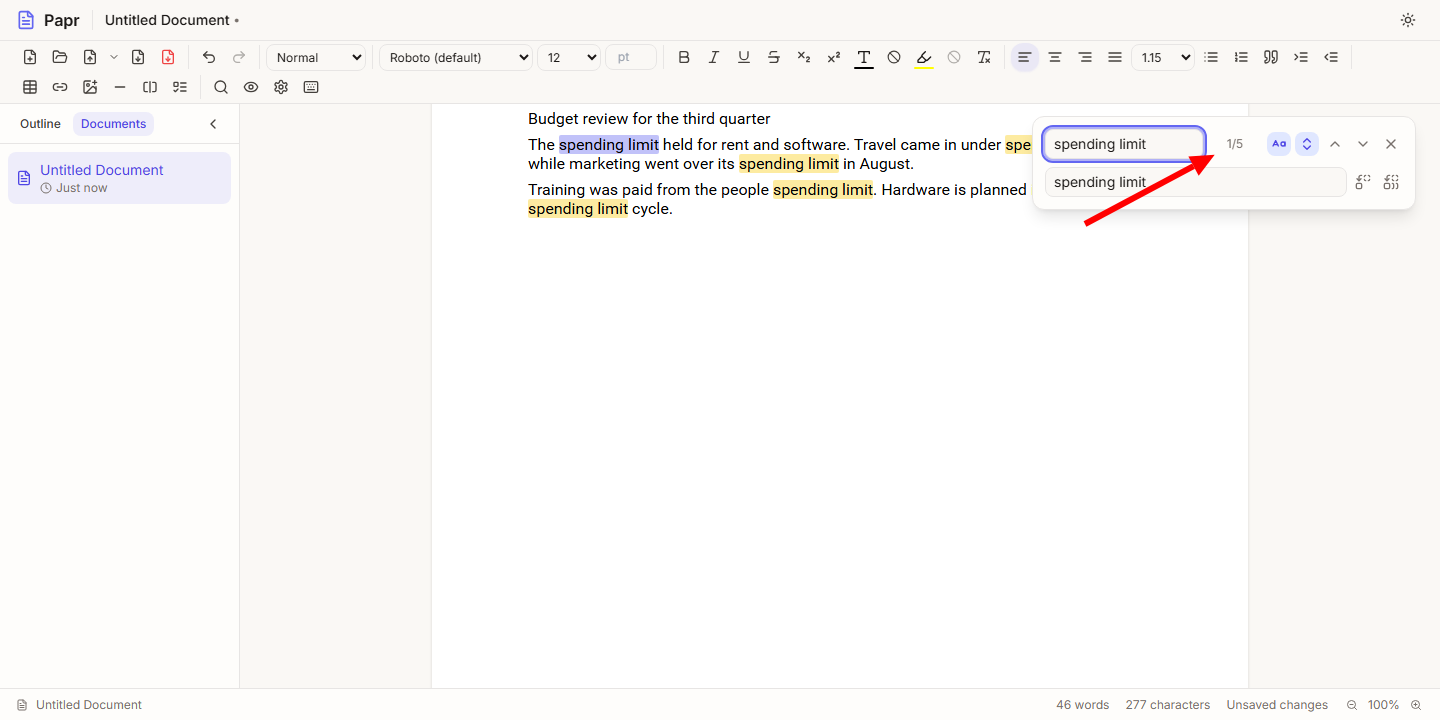Create a new document with the toolbar icon
This screenshot has height=720, width=1440.
point(30,57)
